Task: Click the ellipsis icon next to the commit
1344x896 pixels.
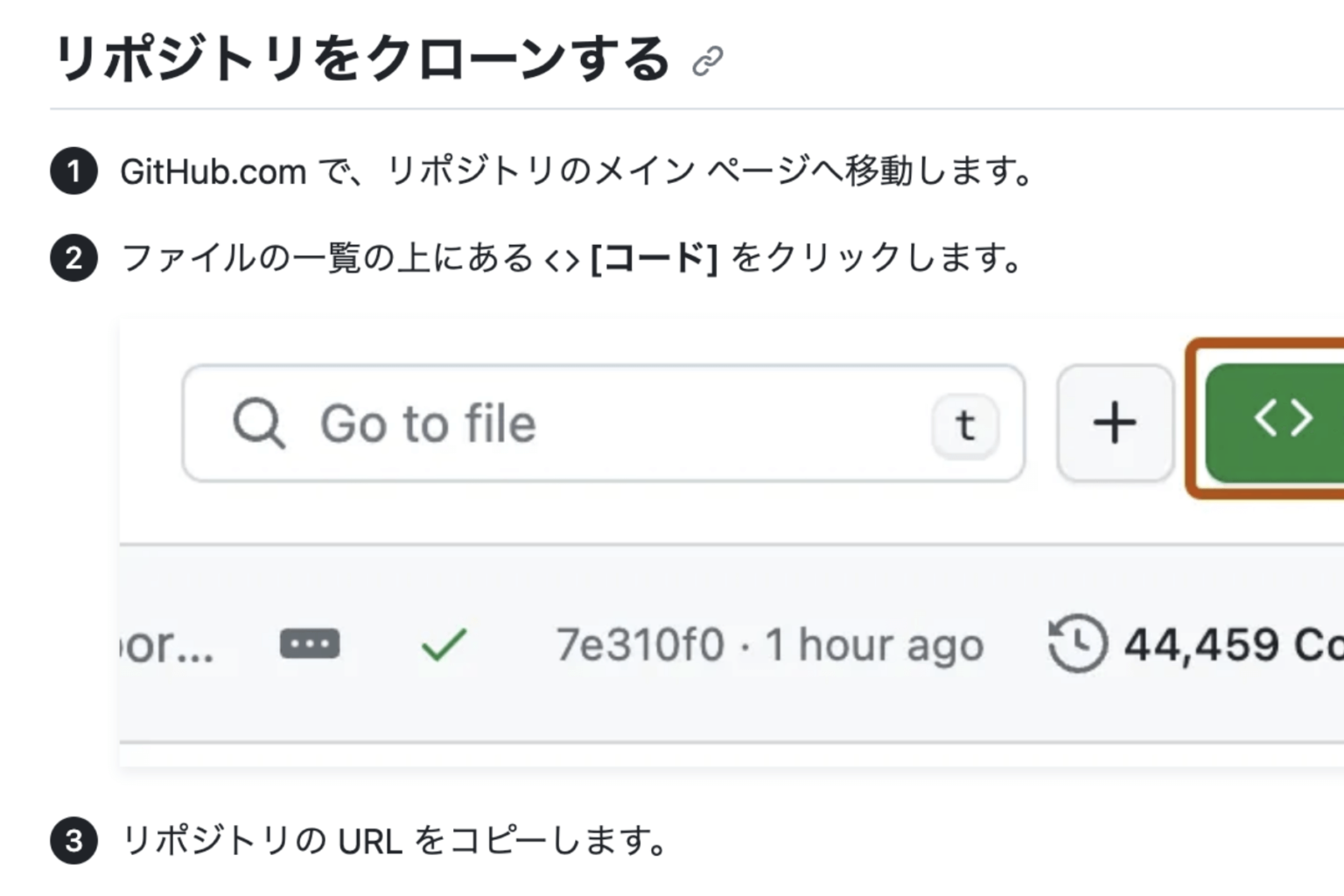Action: tap(310, 644)
